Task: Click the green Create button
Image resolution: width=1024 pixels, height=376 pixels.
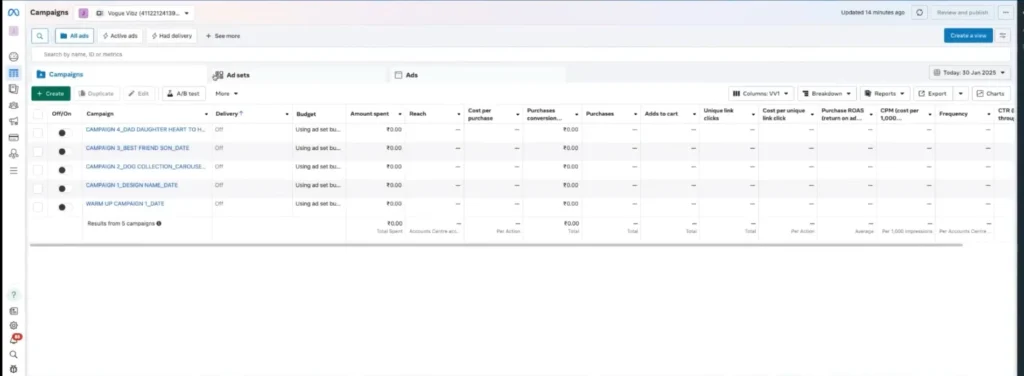Action: tap(51, 93)
